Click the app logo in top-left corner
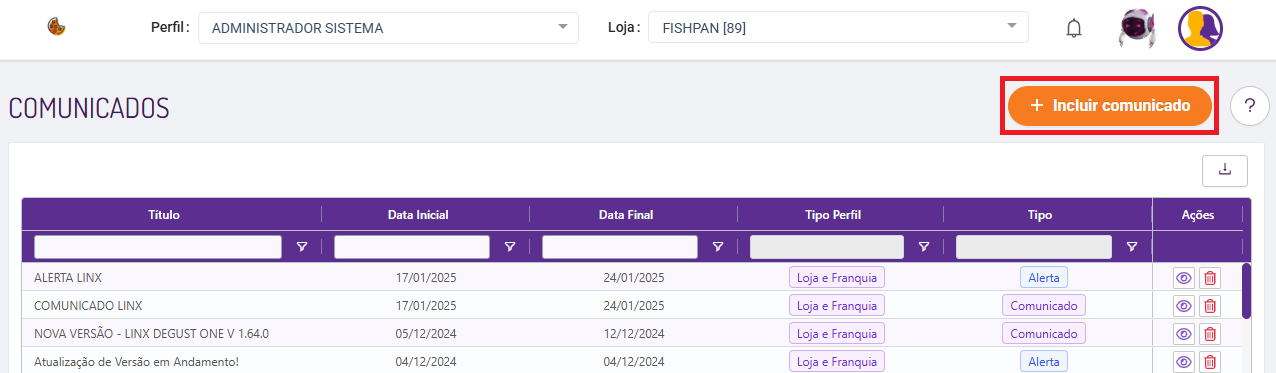The image size is (1276, 373). click(57, 27)
